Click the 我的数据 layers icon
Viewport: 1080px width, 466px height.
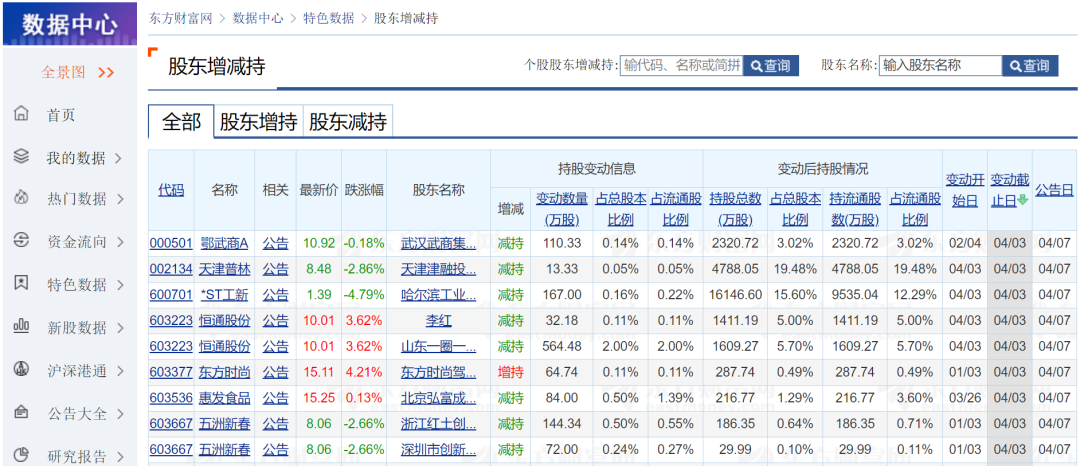(x=21, y=156)
